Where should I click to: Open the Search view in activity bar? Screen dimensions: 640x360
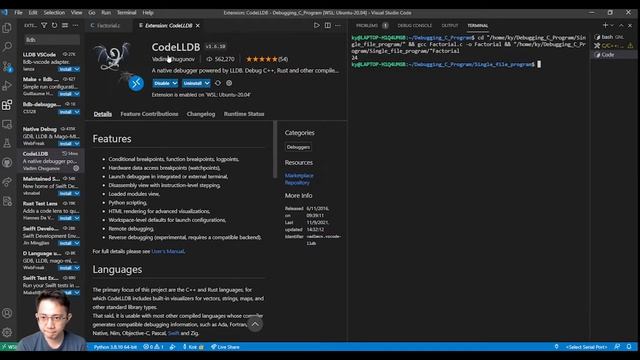pyautogui.click(x=7, y=47)
